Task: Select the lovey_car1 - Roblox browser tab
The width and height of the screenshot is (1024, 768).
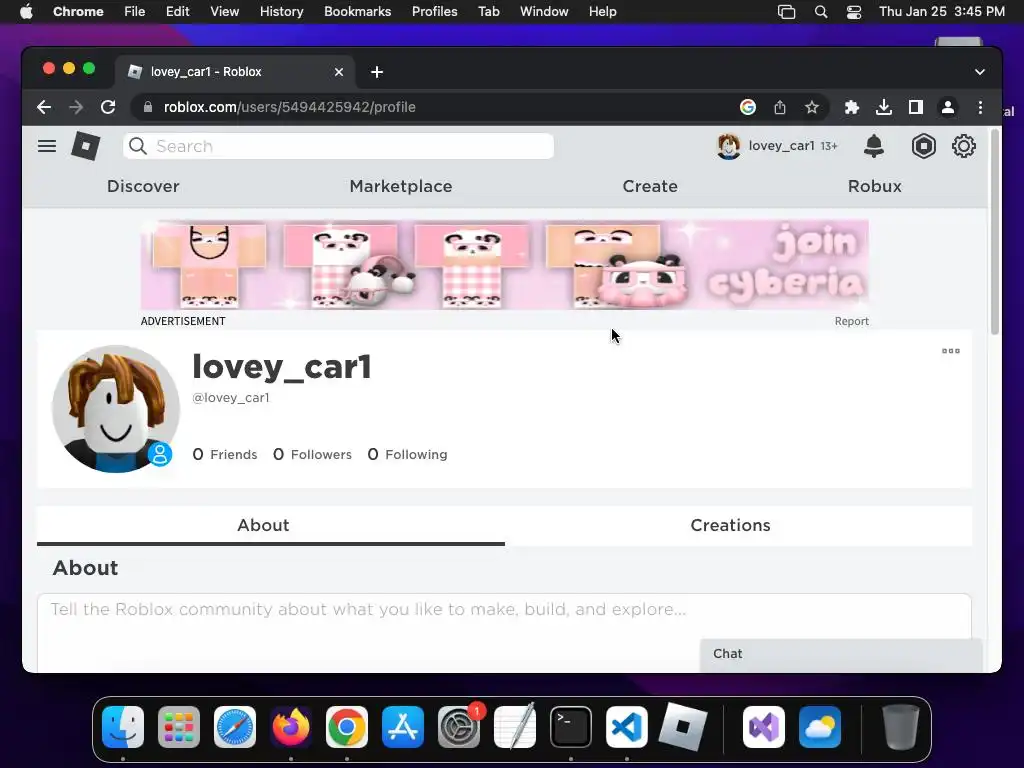Action: [235, 72]
